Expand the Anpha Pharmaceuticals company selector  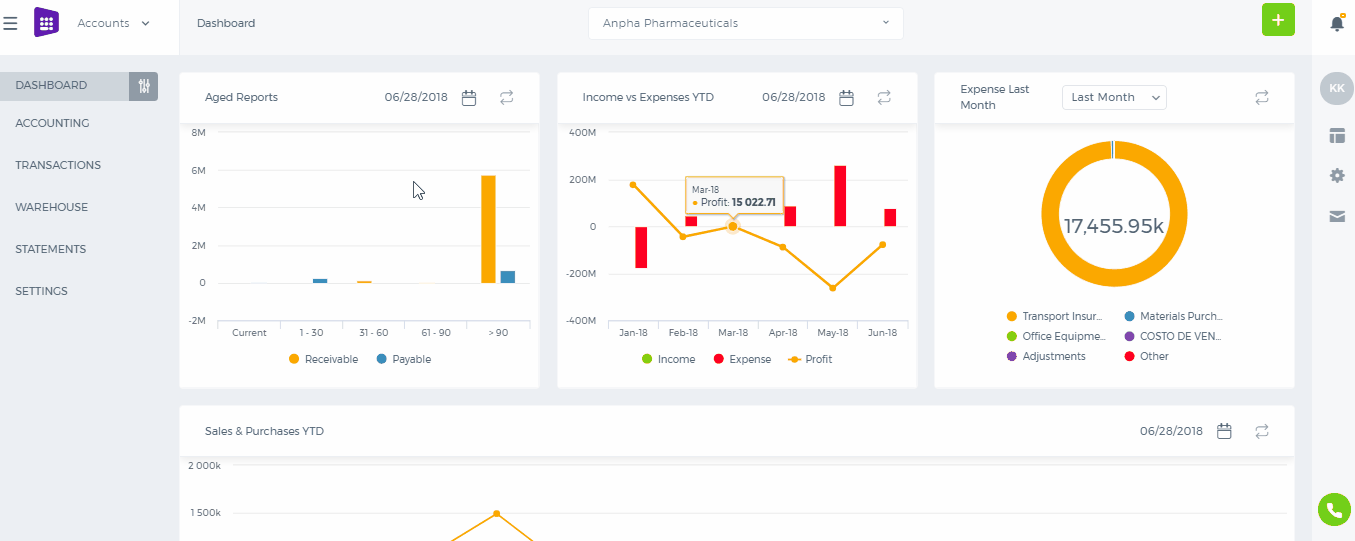coord(746,23)
